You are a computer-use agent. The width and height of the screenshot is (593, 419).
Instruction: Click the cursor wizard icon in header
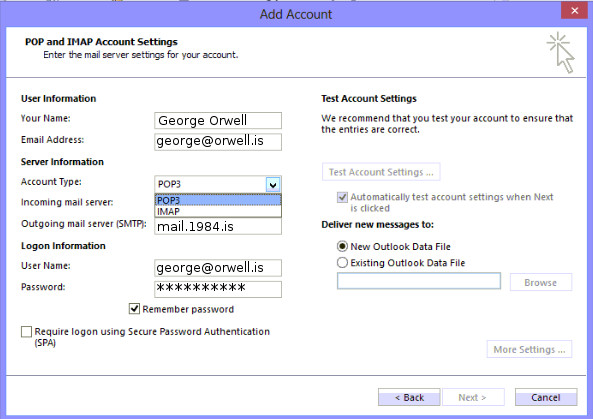(561, 53)
